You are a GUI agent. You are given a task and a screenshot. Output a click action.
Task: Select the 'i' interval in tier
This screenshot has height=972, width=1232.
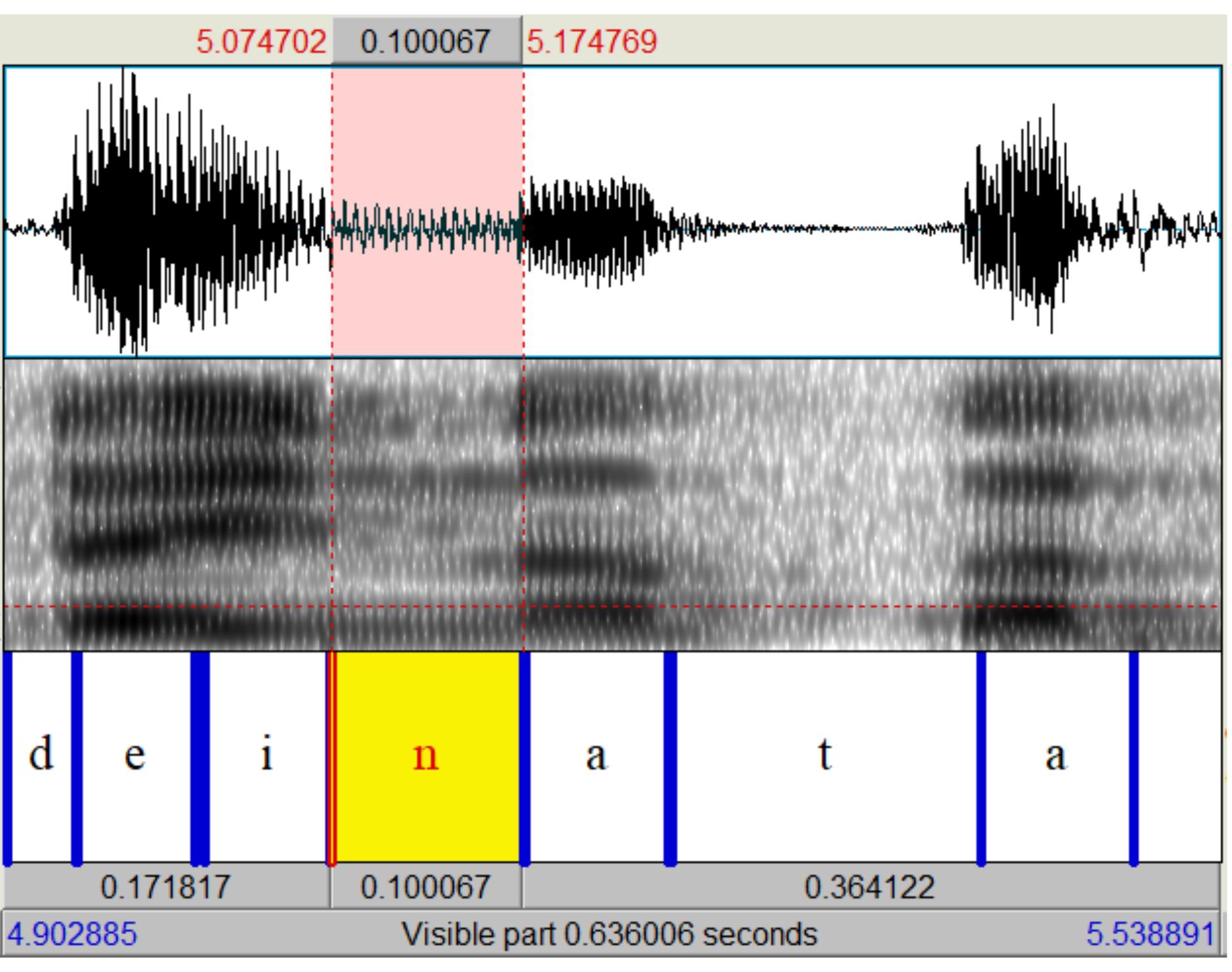pos(268,757)
